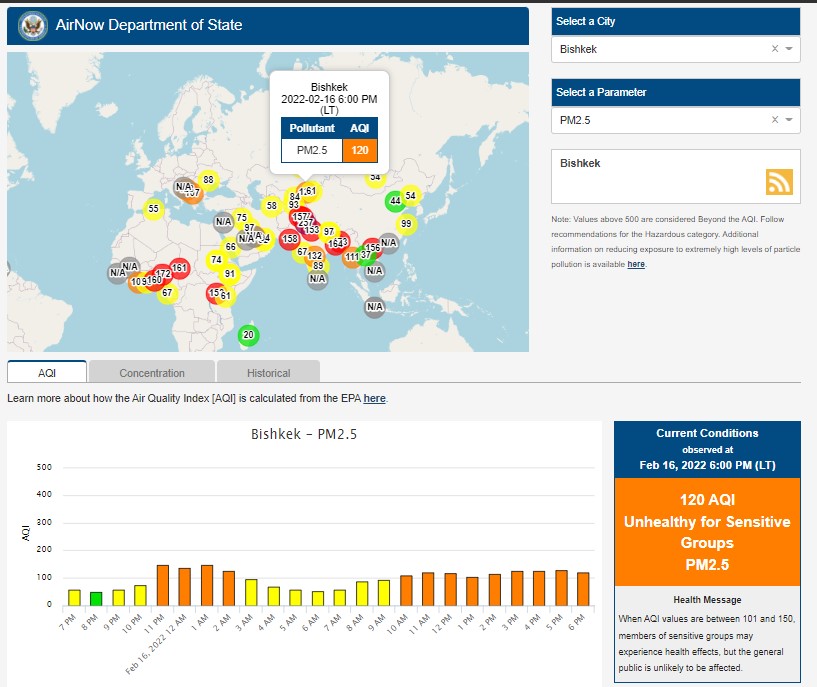The height and width of the screenshot is (687, 817).
Task: Expand the Select a City dropdown arrow
Action: pos(789,49)
